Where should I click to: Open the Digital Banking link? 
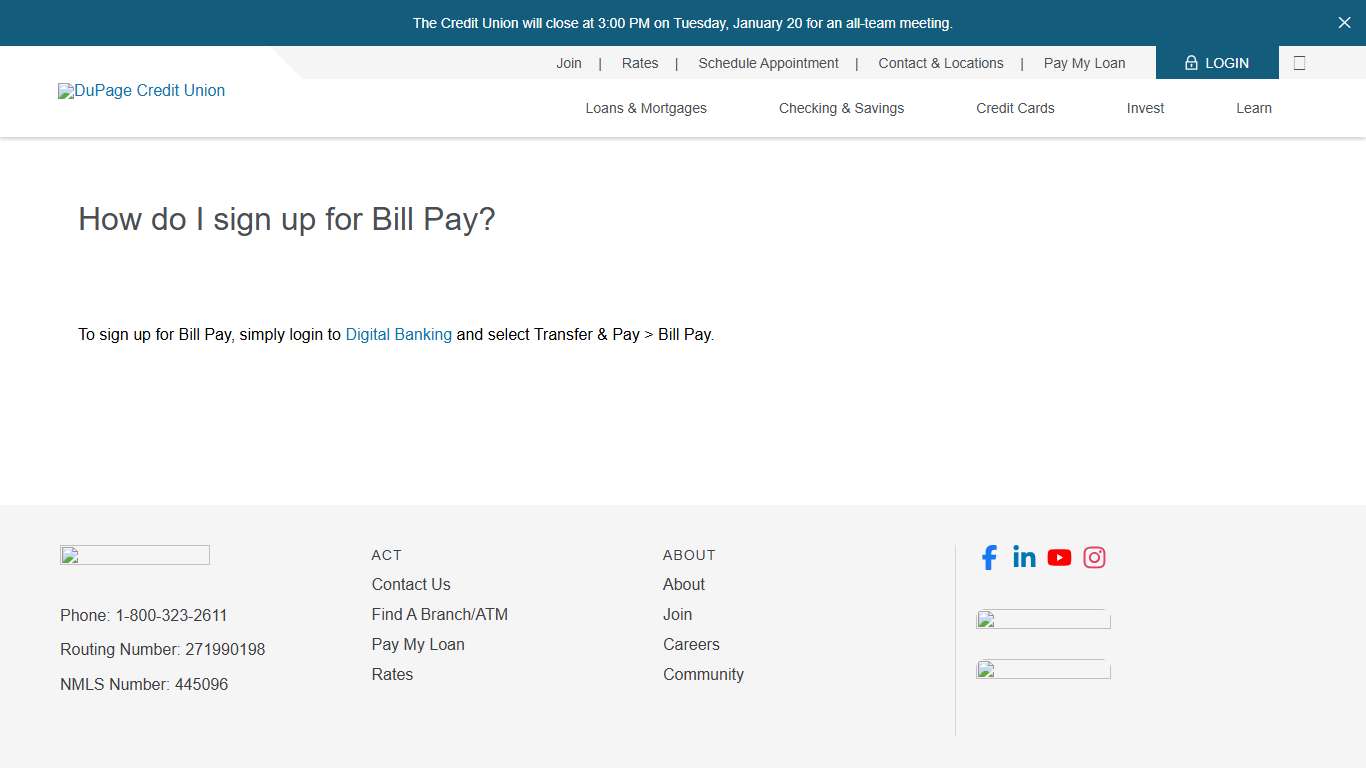398,334
